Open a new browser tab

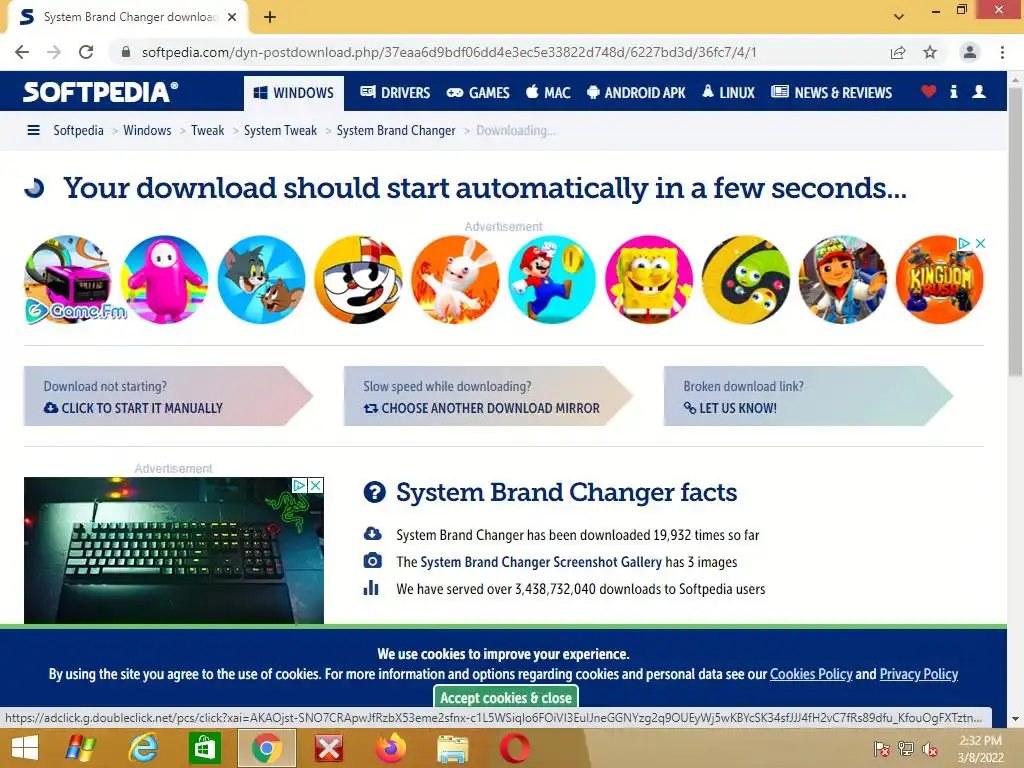coord(270,18)
